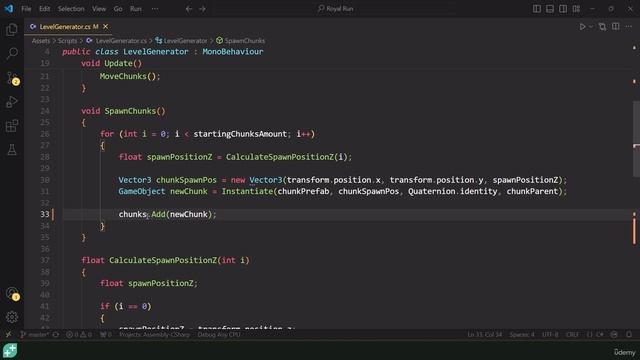Expand the overflow menu ellipsis in menu bar
Image resolution: width=640 pixels, height=360 pixels.
pyautogui.click(x=155, y=9)
